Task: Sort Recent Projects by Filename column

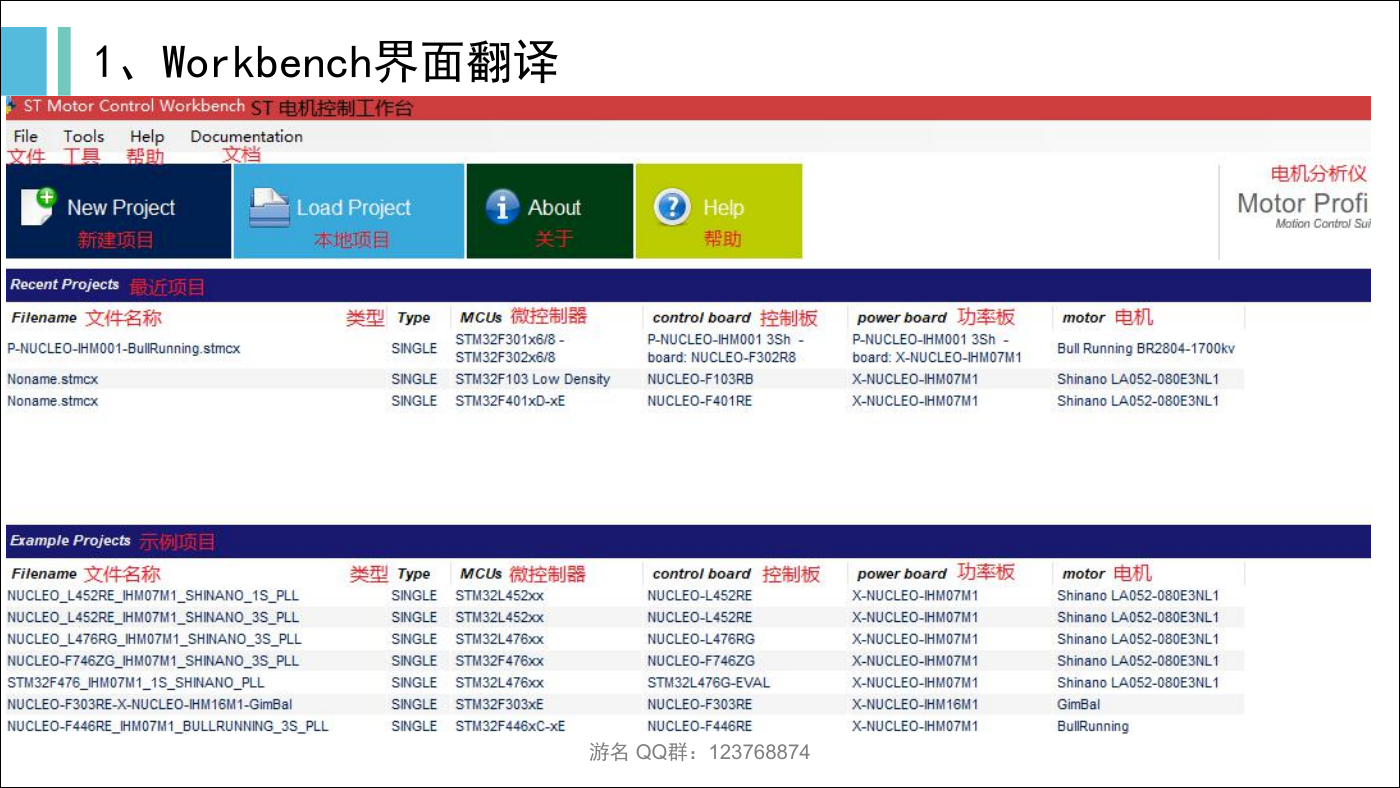Action: tap(44, 318)
